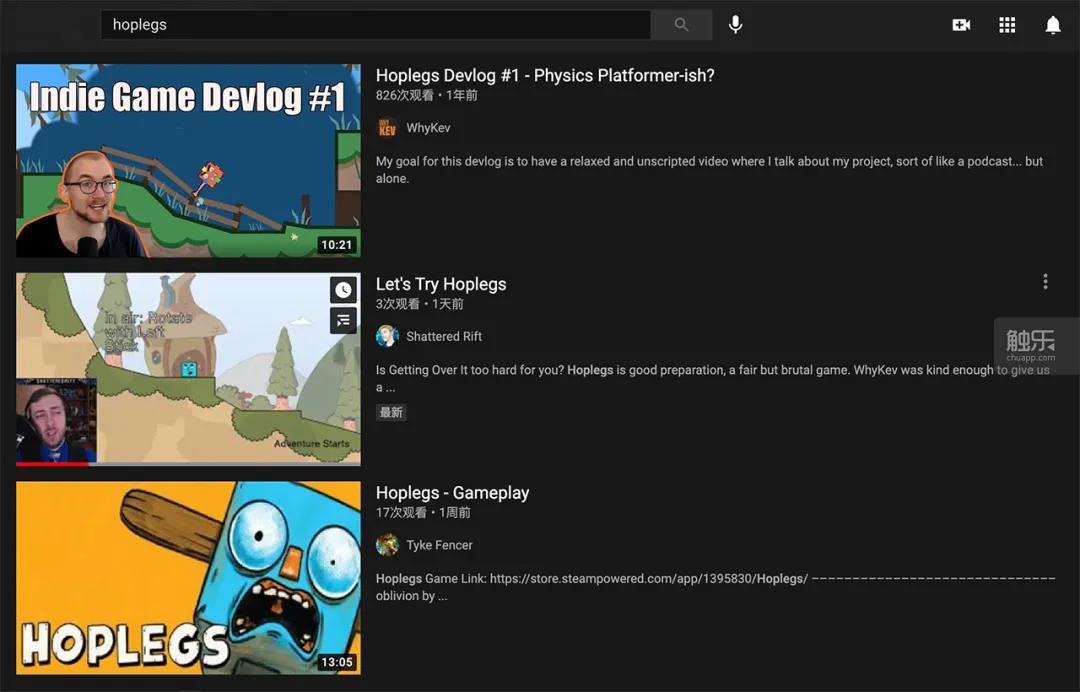Open Let's Try Hoplegs video title
The height and width of the screenshot is (692, 1080).
click(x=441, y=284)
